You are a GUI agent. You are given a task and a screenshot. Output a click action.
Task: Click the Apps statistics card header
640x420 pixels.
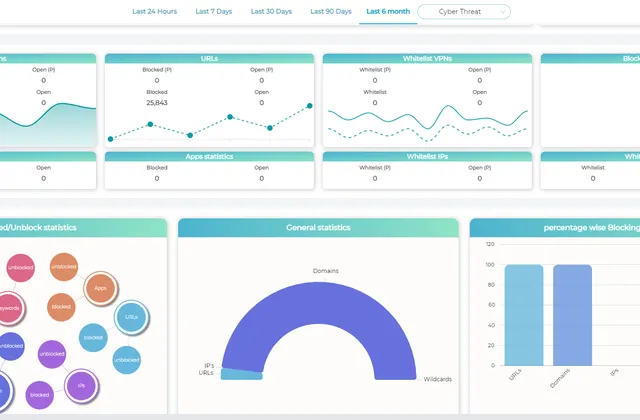(x=209, y=156)
